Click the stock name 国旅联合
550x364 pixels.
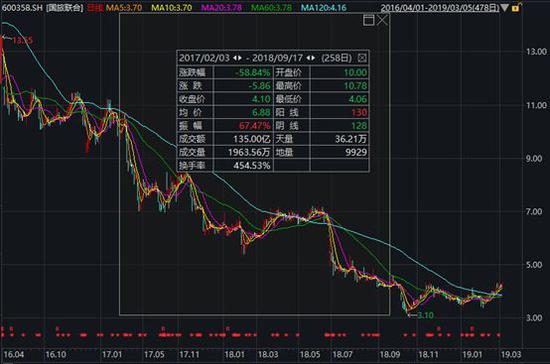coord(65,7)
